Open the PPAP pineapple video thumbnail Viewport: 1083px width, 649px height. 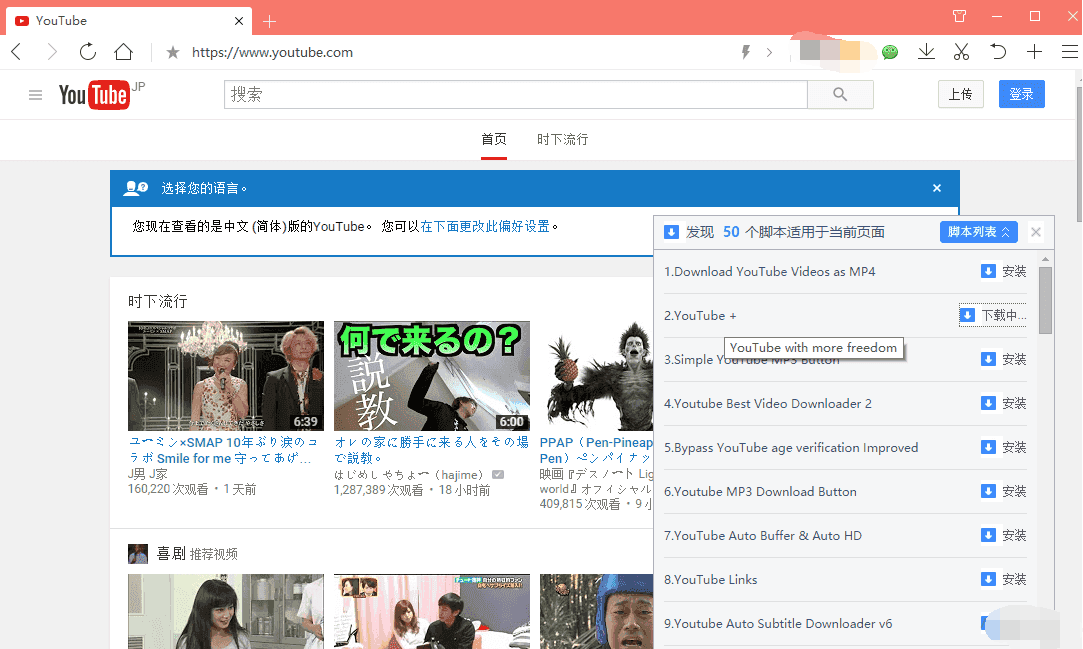596,376
